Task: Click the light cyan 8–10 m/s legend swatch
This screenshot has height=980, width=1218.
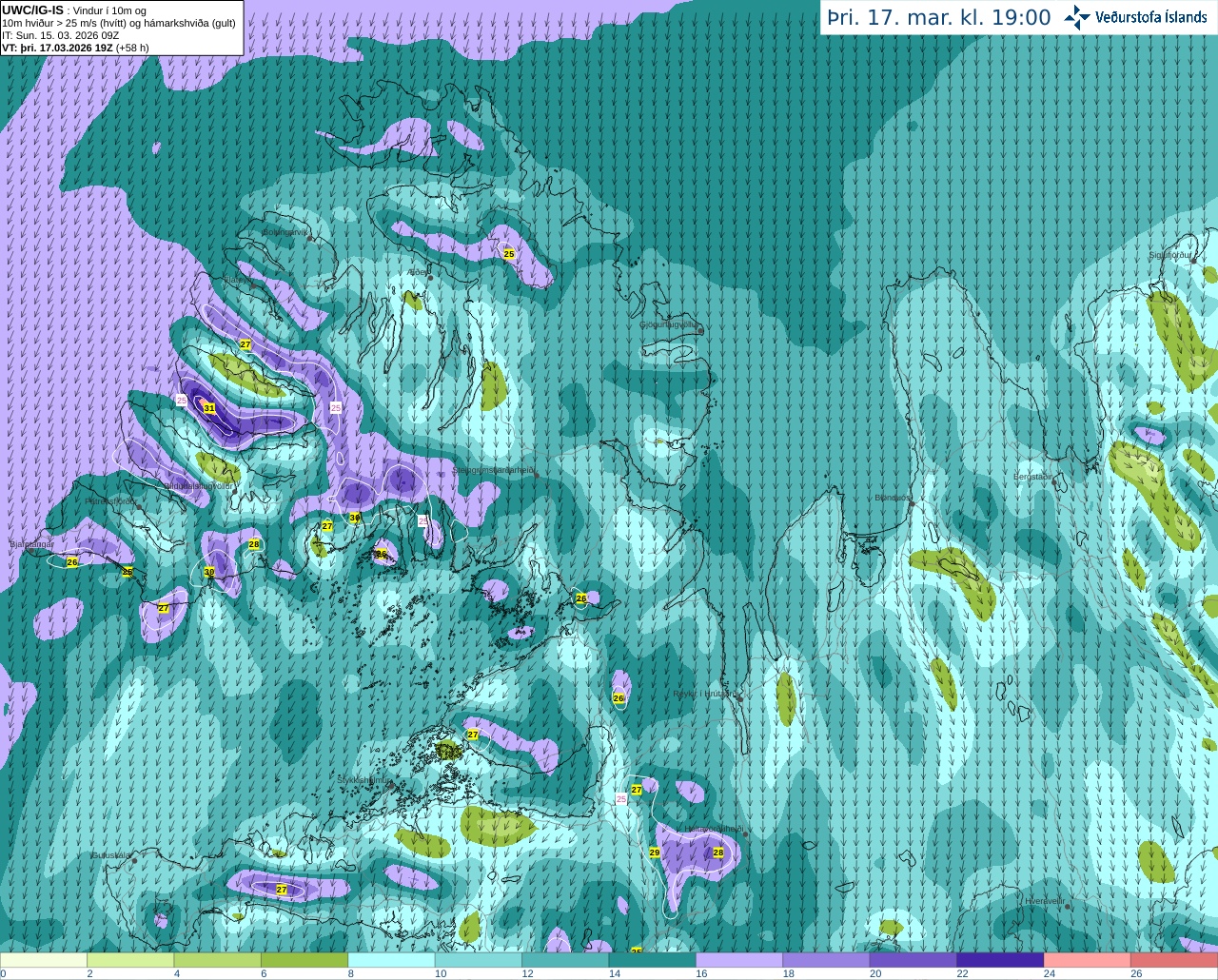Action: (x=391, y=960)
